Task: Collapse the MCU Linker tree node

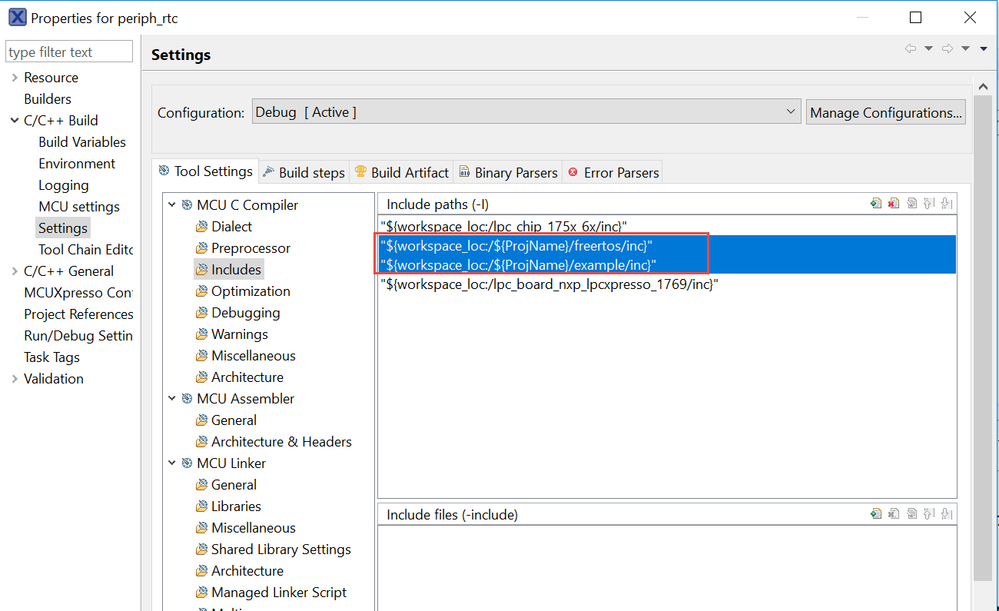Action: pyautogui.click(x=172, y=463)
